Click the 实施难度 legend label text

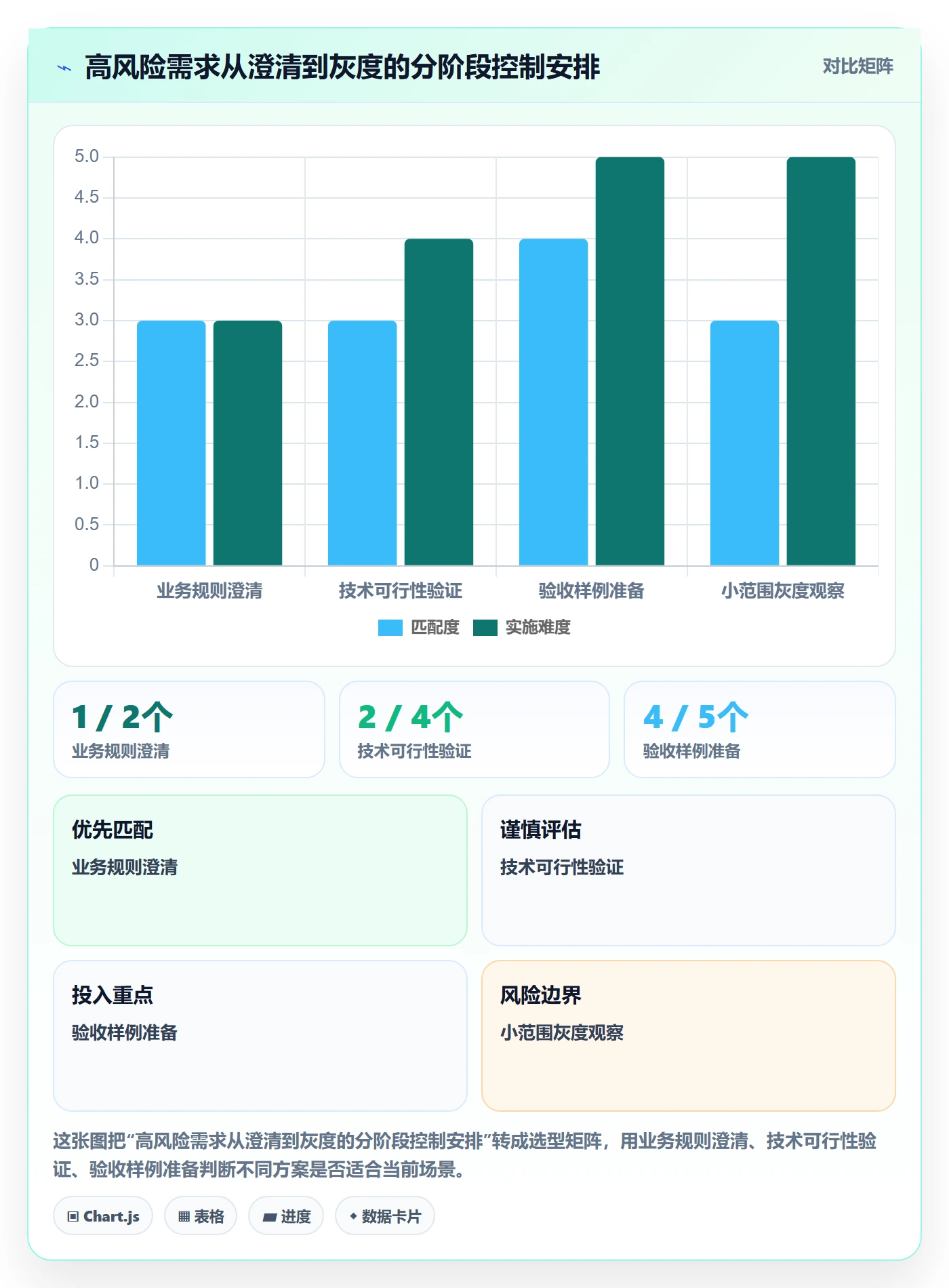click(x=538, y=628)
